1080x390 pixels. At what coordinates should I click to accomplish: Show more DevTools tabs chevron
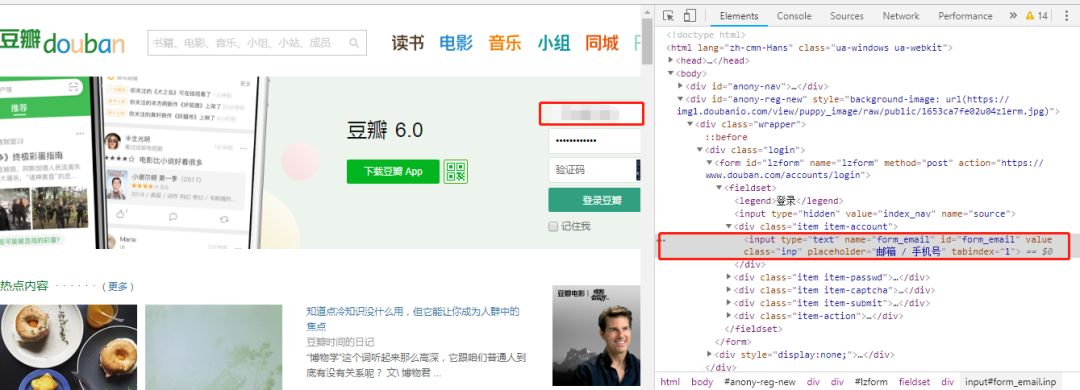click(1012, 16)
